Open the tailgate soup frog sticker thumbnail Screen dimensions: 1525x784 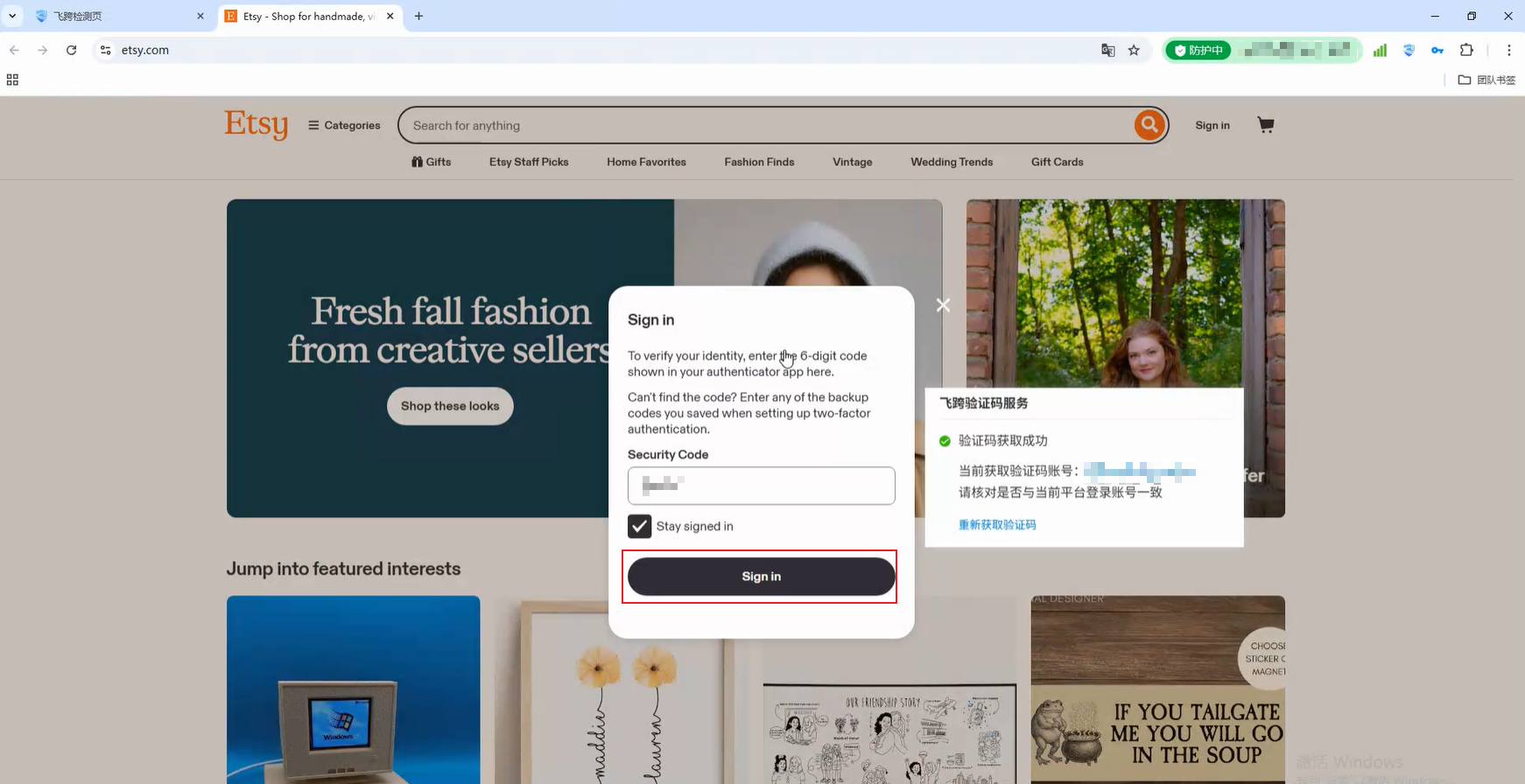(x=1158, y=689)
